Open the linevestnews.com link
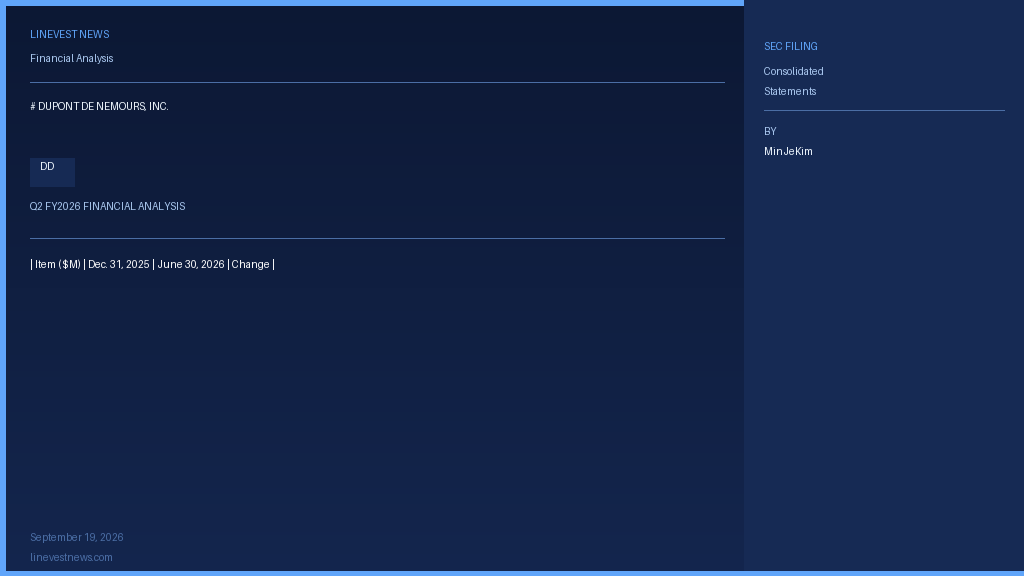This screenshot has height=576, width=1024. coord(71,557)
